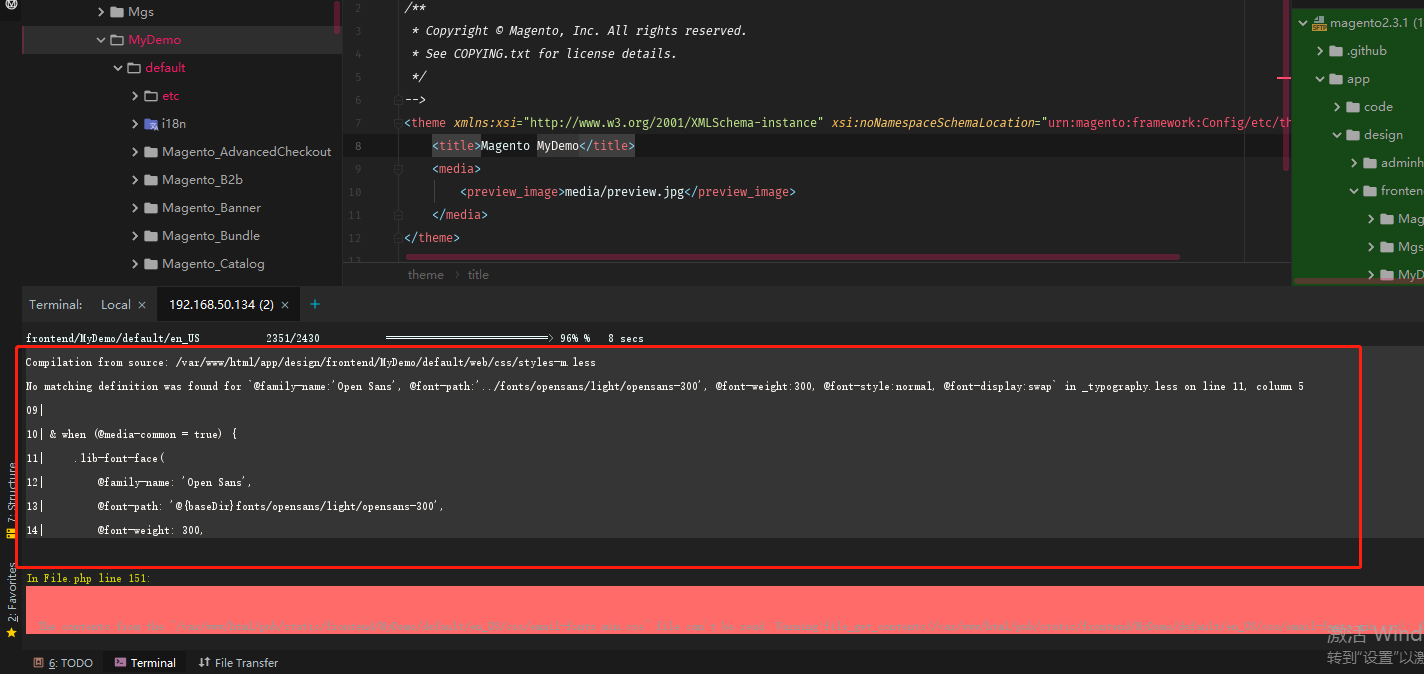Image resolution: width=1424 pixels, height=674 pixels.
Task: Click the TODO tool window icon
Action: coord(38,663)
